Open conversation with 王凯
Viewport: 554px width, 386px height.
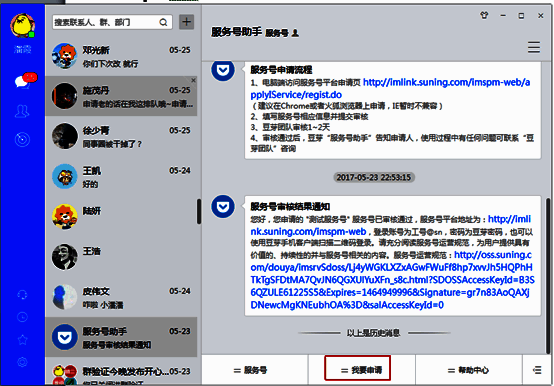pyautogui.click(x=121, y=177)
